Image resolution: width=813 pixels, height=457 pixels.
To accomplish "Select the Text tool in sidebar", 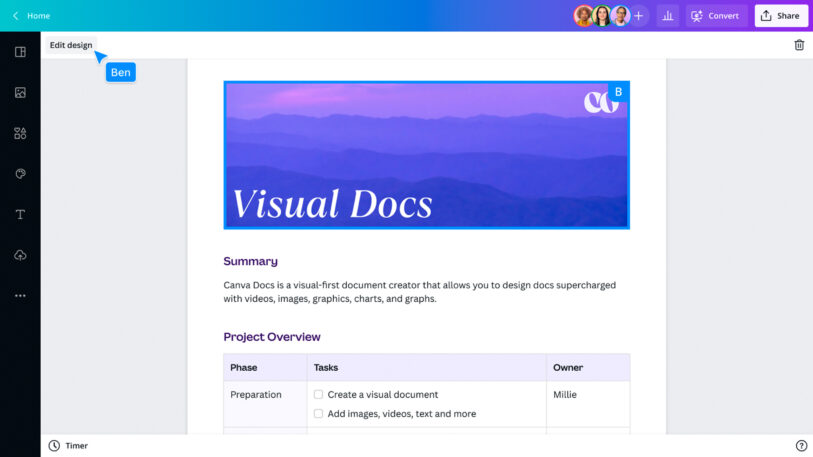I will [20, 215].
